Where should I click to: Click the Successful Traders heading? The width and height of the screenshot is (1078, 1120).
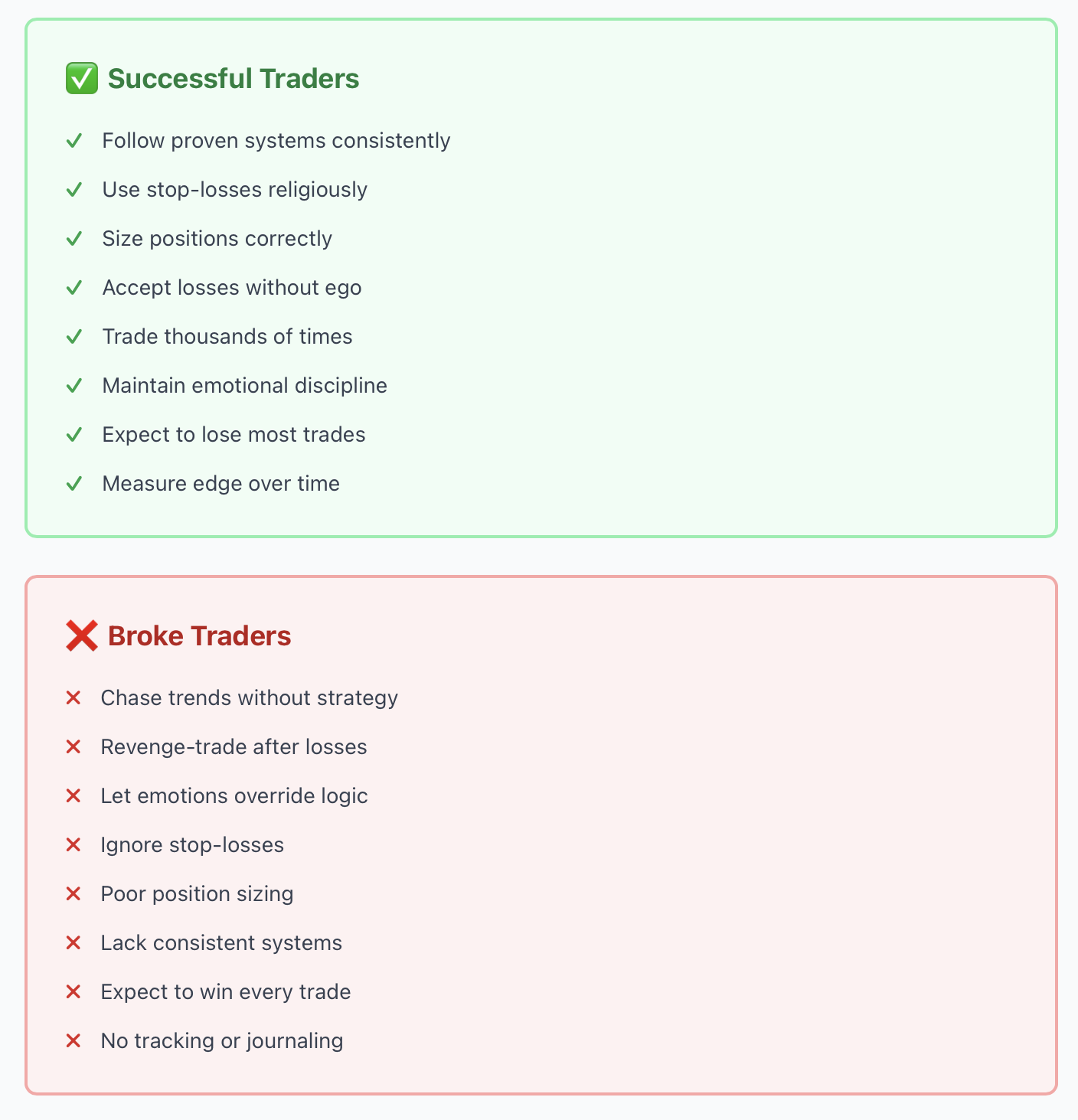point(234,79)
